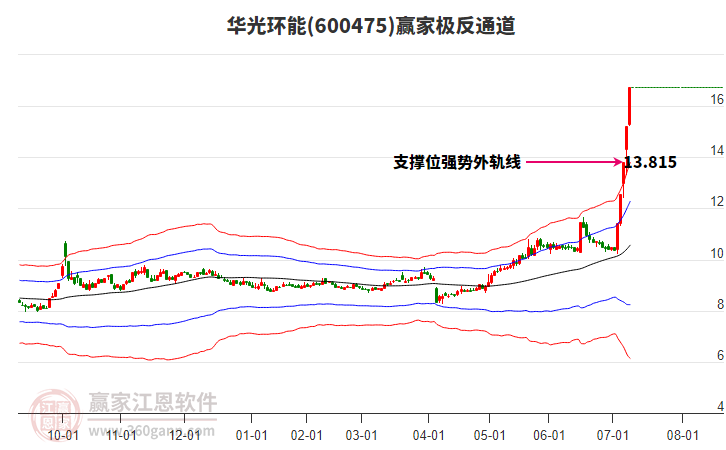Viewport: 726px width, 450px height.
Task: Click the 08-01 date axis label
Action: click(x=682, y=436)
